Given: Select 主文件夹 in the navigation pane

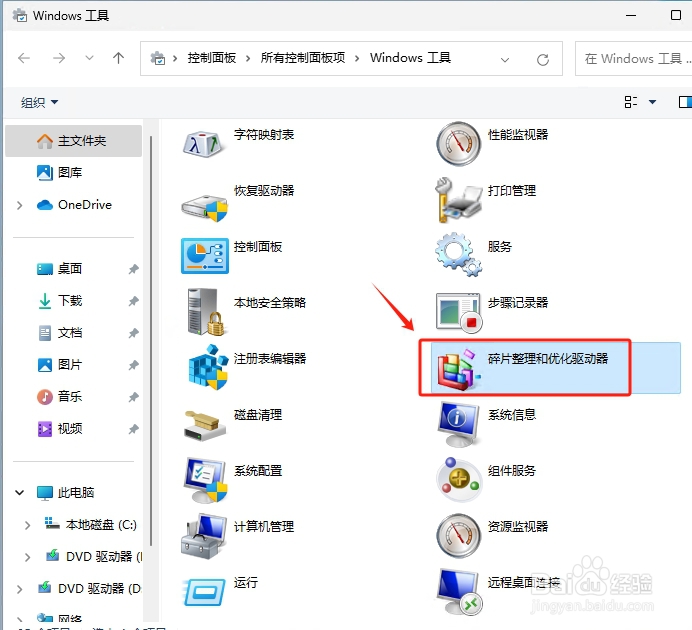Looking at the screenshot, I should [x=73, y=141].
